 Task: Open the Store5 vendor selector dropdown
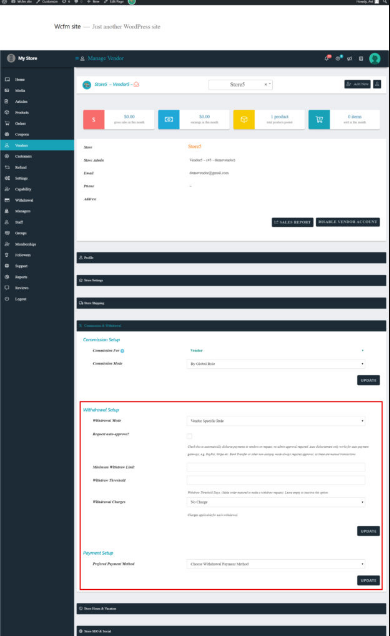click(x=240, y=84)
